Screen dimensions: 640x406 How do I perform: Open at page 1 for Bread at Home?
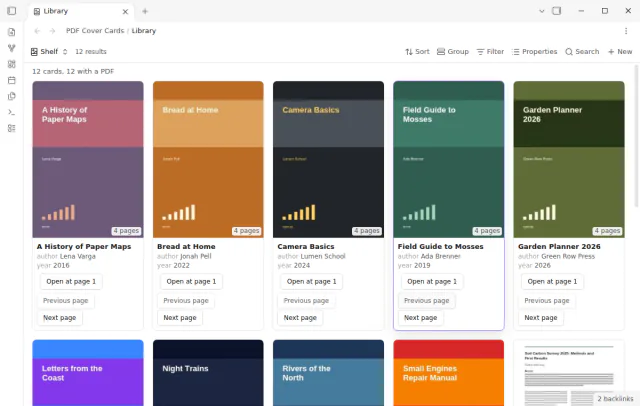[191, 282]
